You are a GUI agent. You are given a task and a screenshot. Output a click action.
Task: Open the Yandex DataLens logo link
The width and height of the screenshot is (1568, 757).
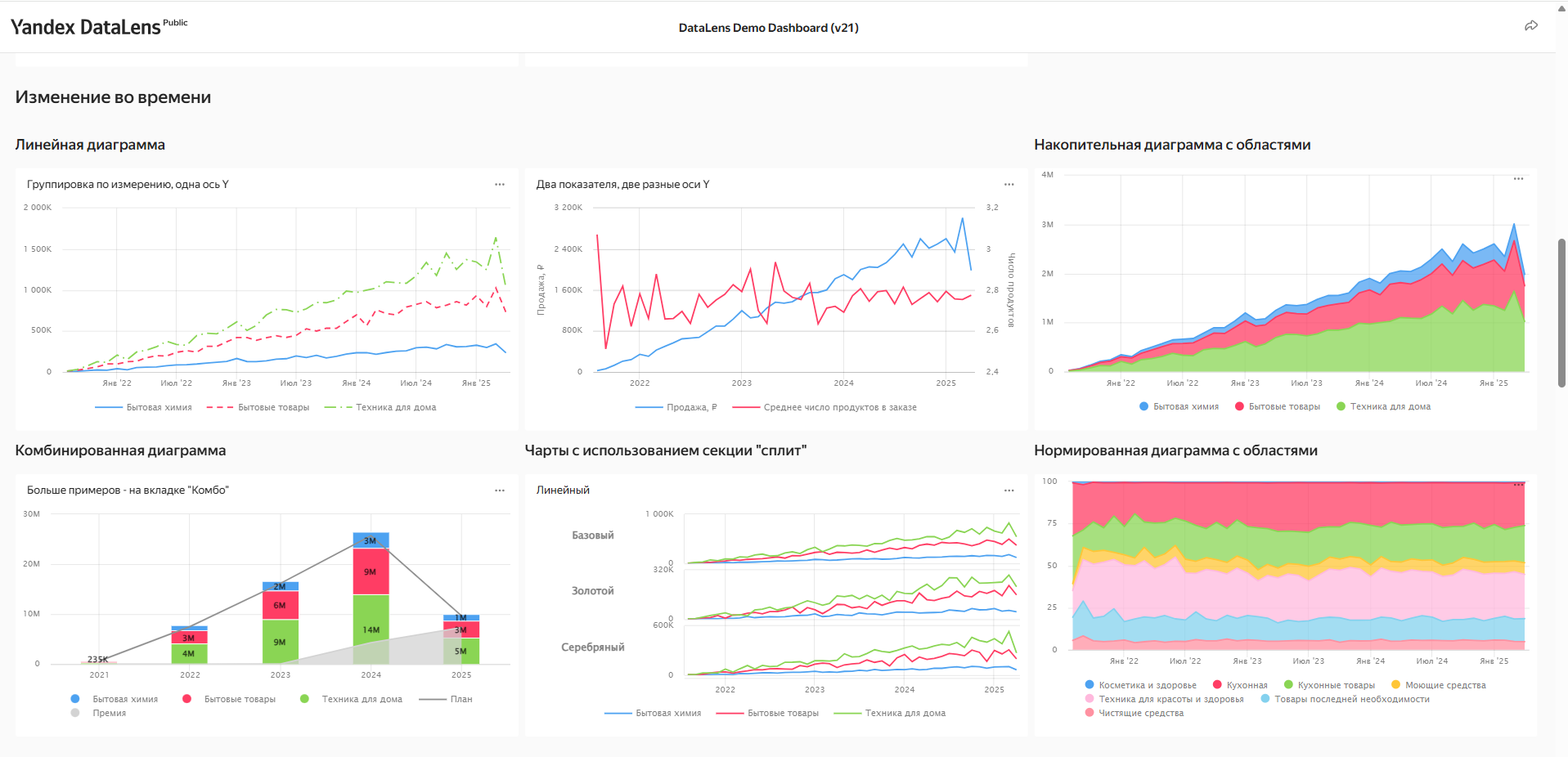[86, 27]
